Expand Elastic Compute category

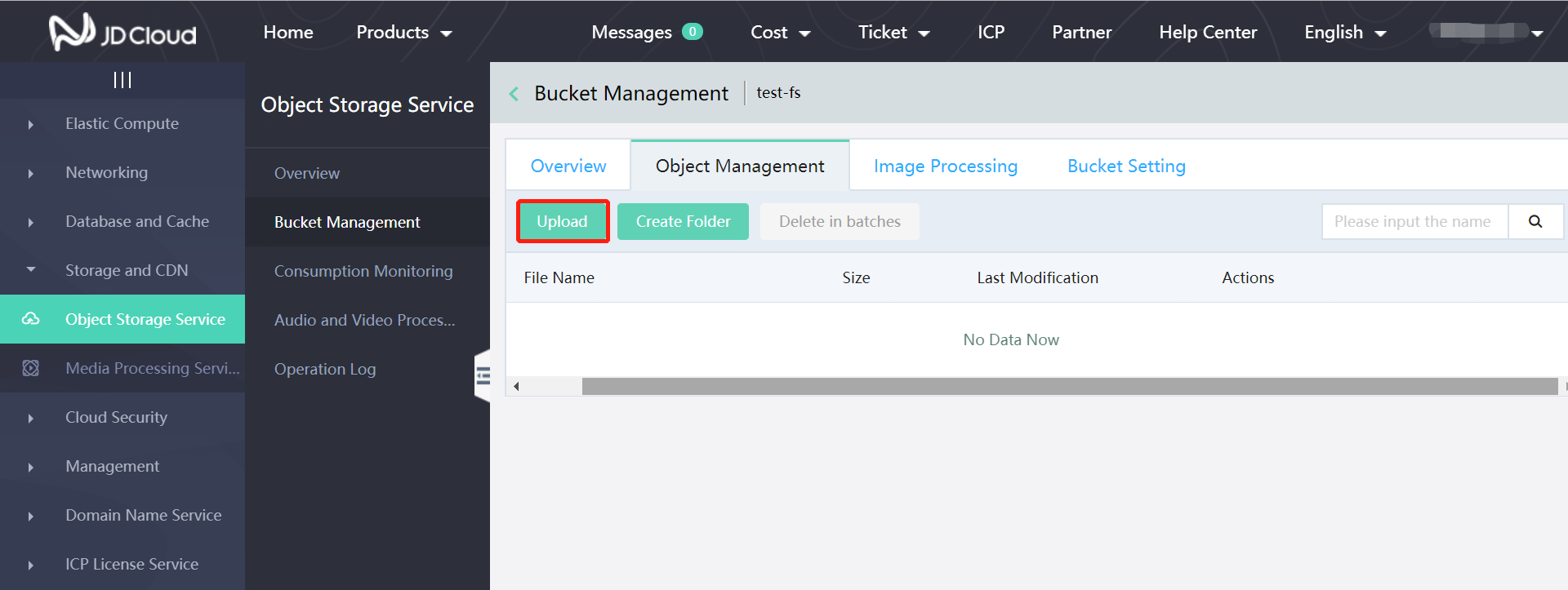(31, 124)
